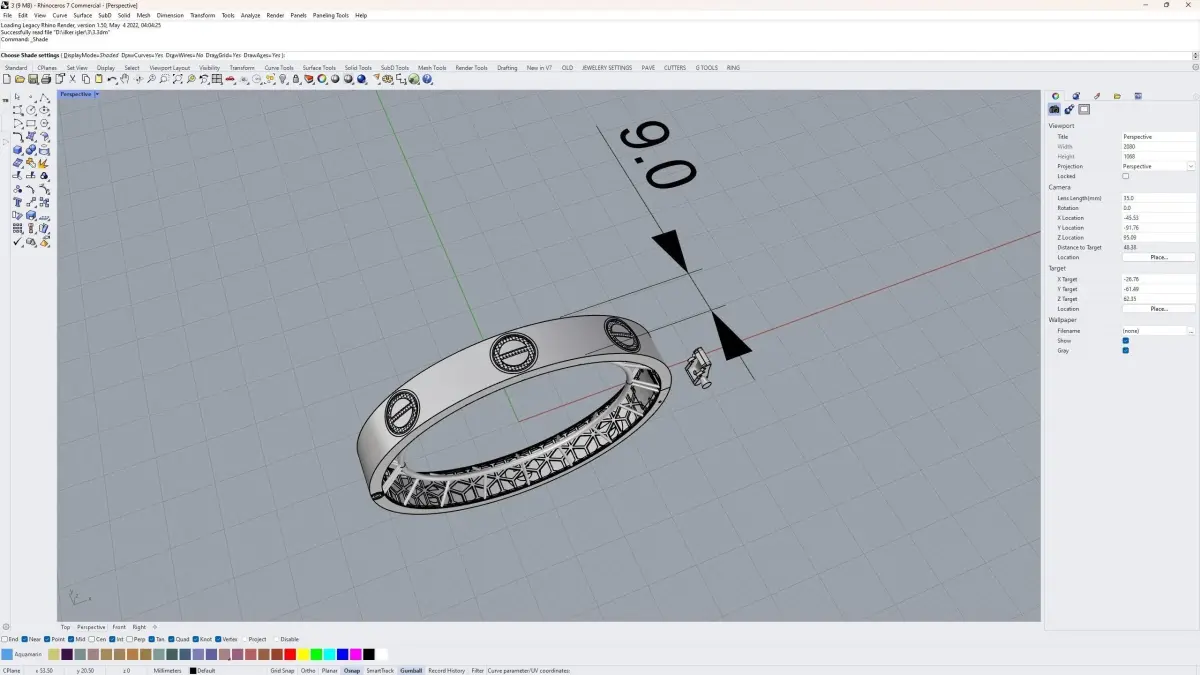Open the Perspective viewport title dropdown arrow

click(97, 94)
